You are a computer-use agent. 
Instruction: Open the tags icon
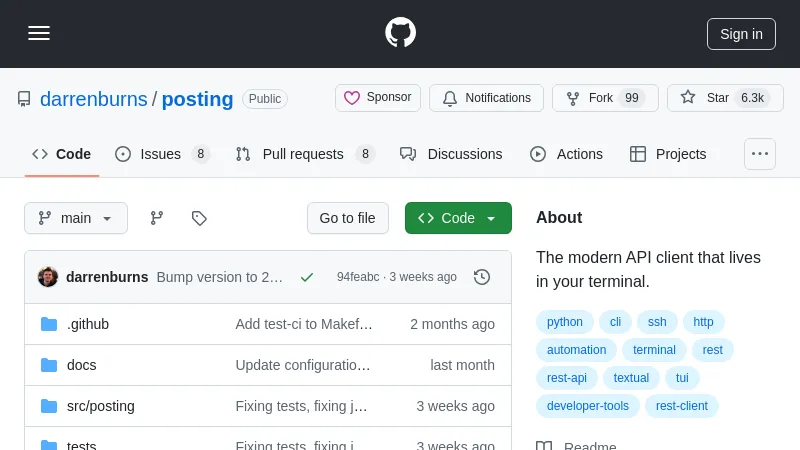pos(199,218)
